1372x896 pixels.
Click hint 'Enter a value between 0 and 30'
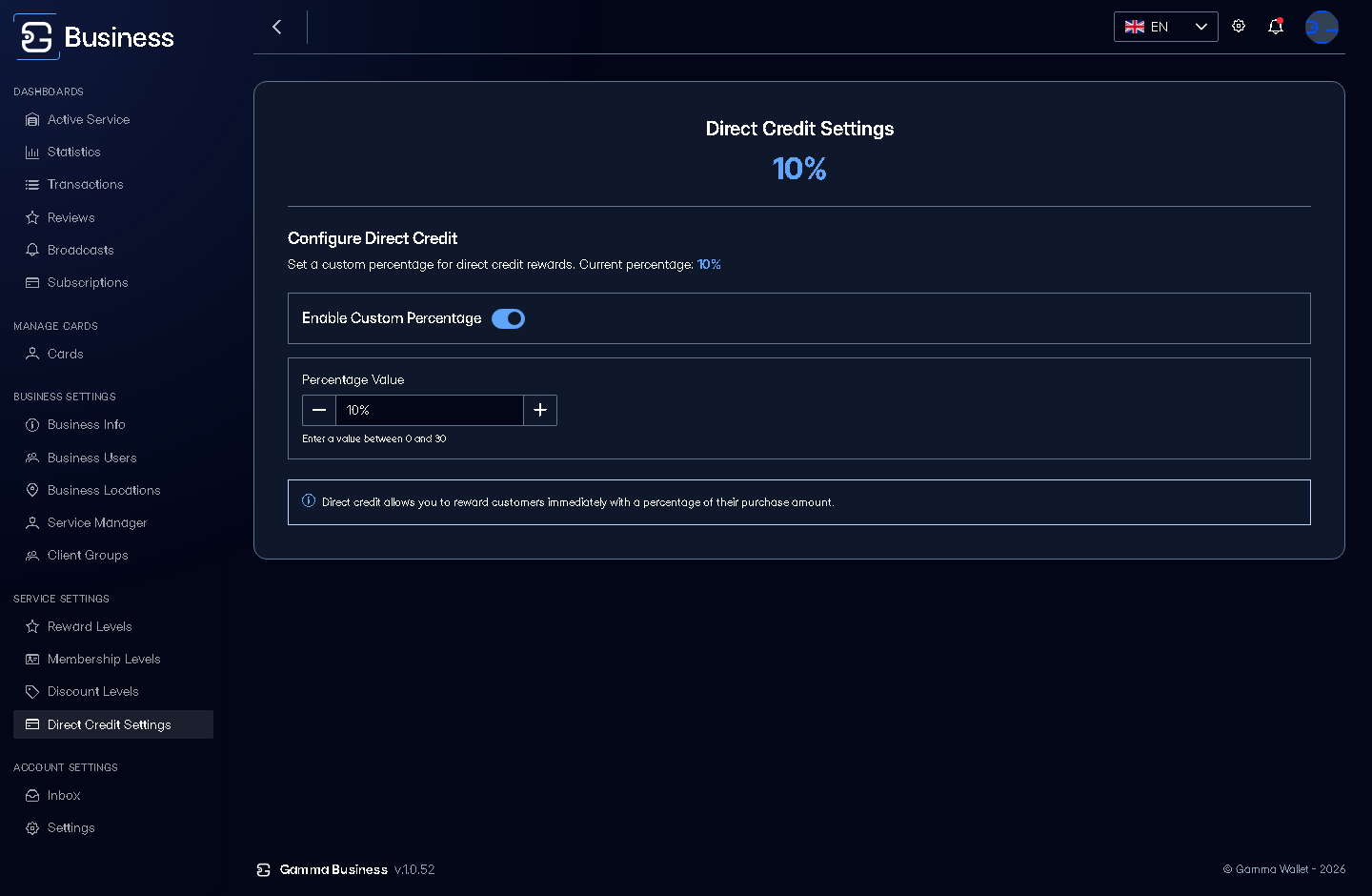coord(374,439)
